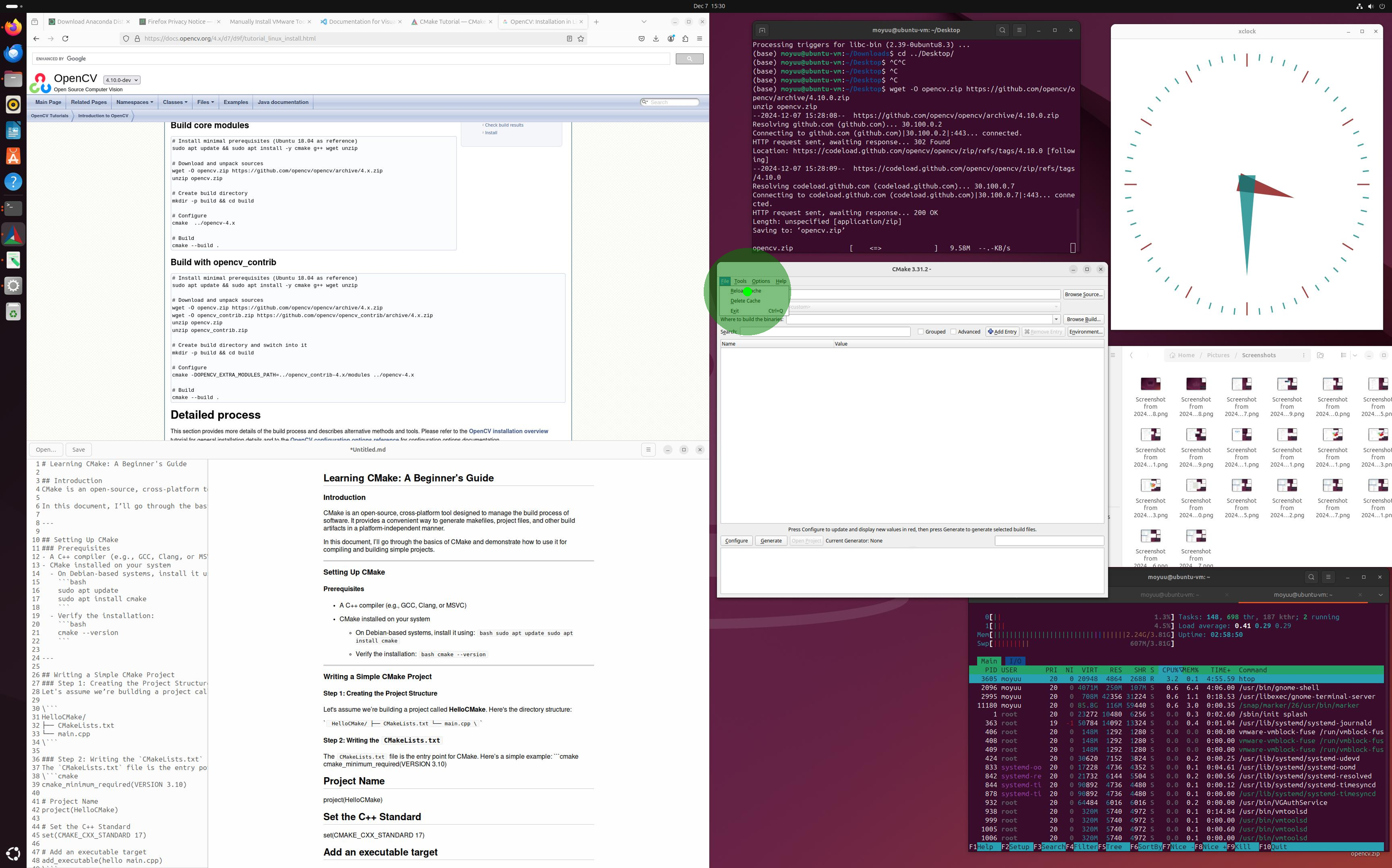Select Delete Cache from the File menu
This screenshot has height=868, width=1392.
(x=745, y=301)
